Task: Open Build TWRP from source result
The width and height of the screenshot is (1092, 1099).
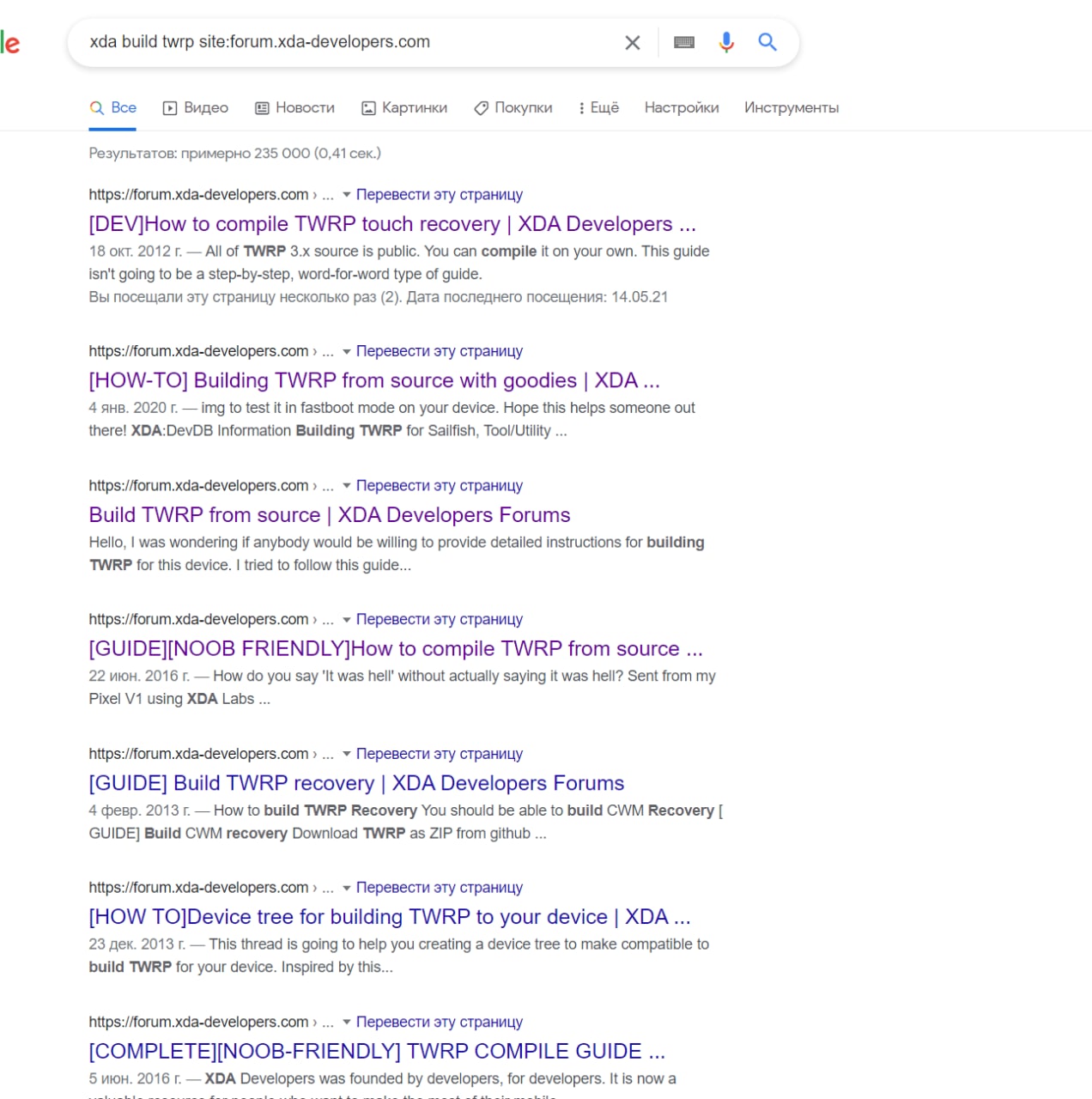Action: point(330,515)
